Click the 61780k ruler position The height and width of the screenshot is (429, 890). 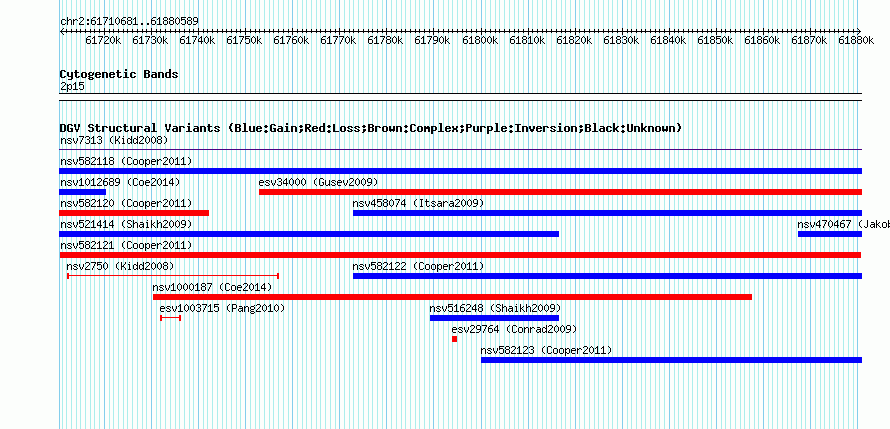point(385,40)
